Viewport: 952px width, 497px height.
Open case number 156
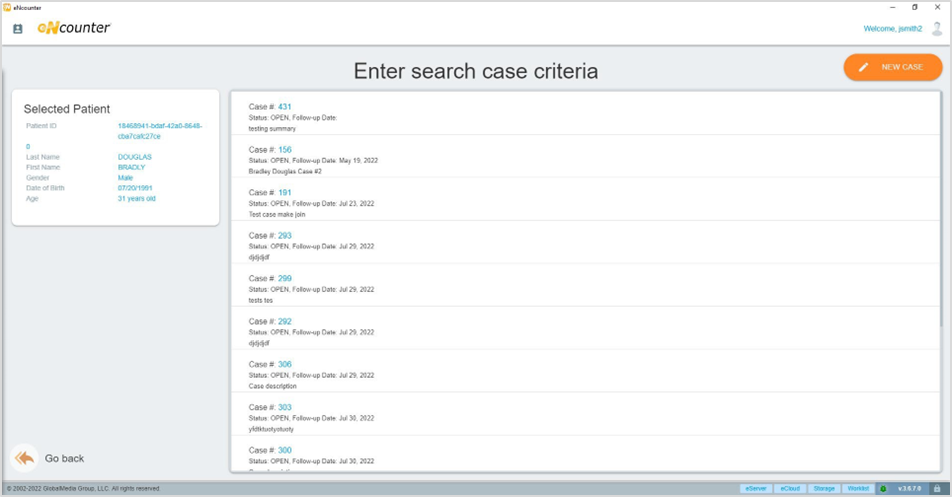(285, 150)
